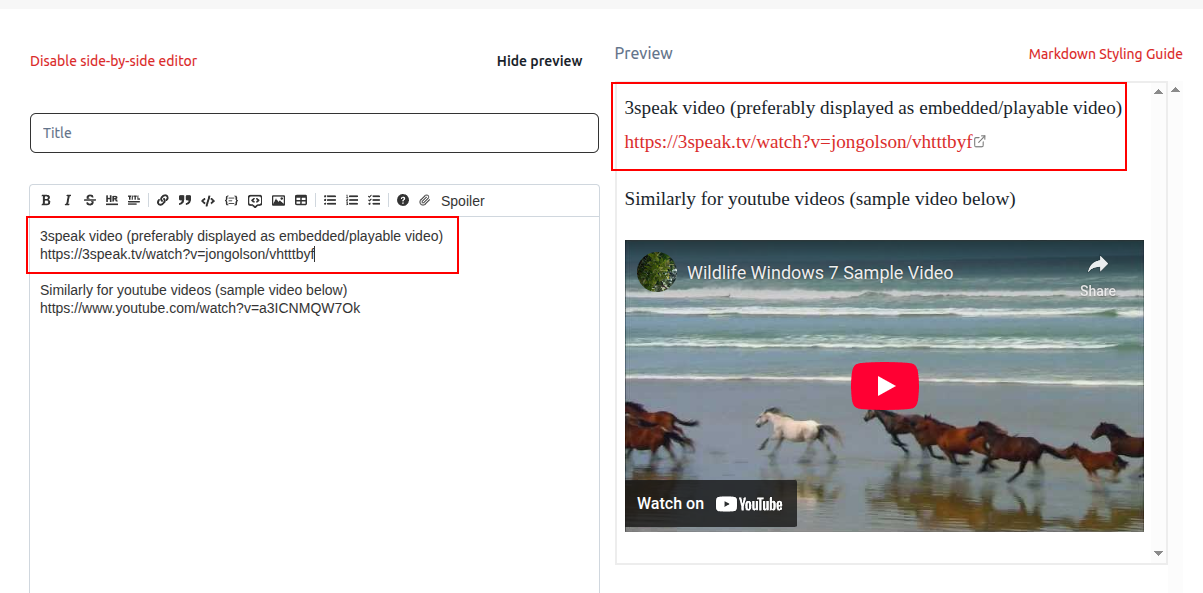The image size is (1203, 593).
Task: Insert a blockquote using quote icon
Action: click(185, 201)
